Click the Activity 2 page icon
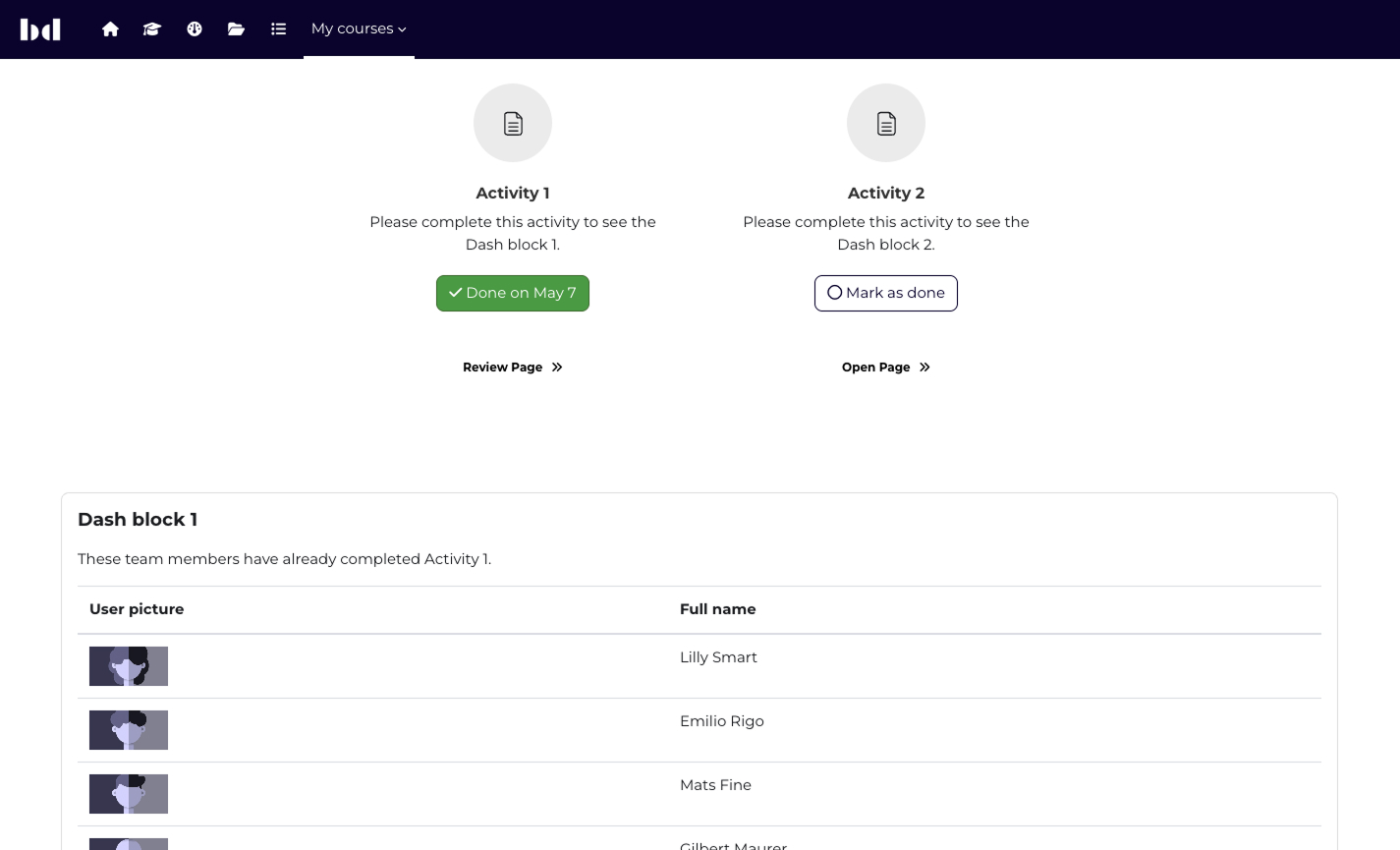 886,123
